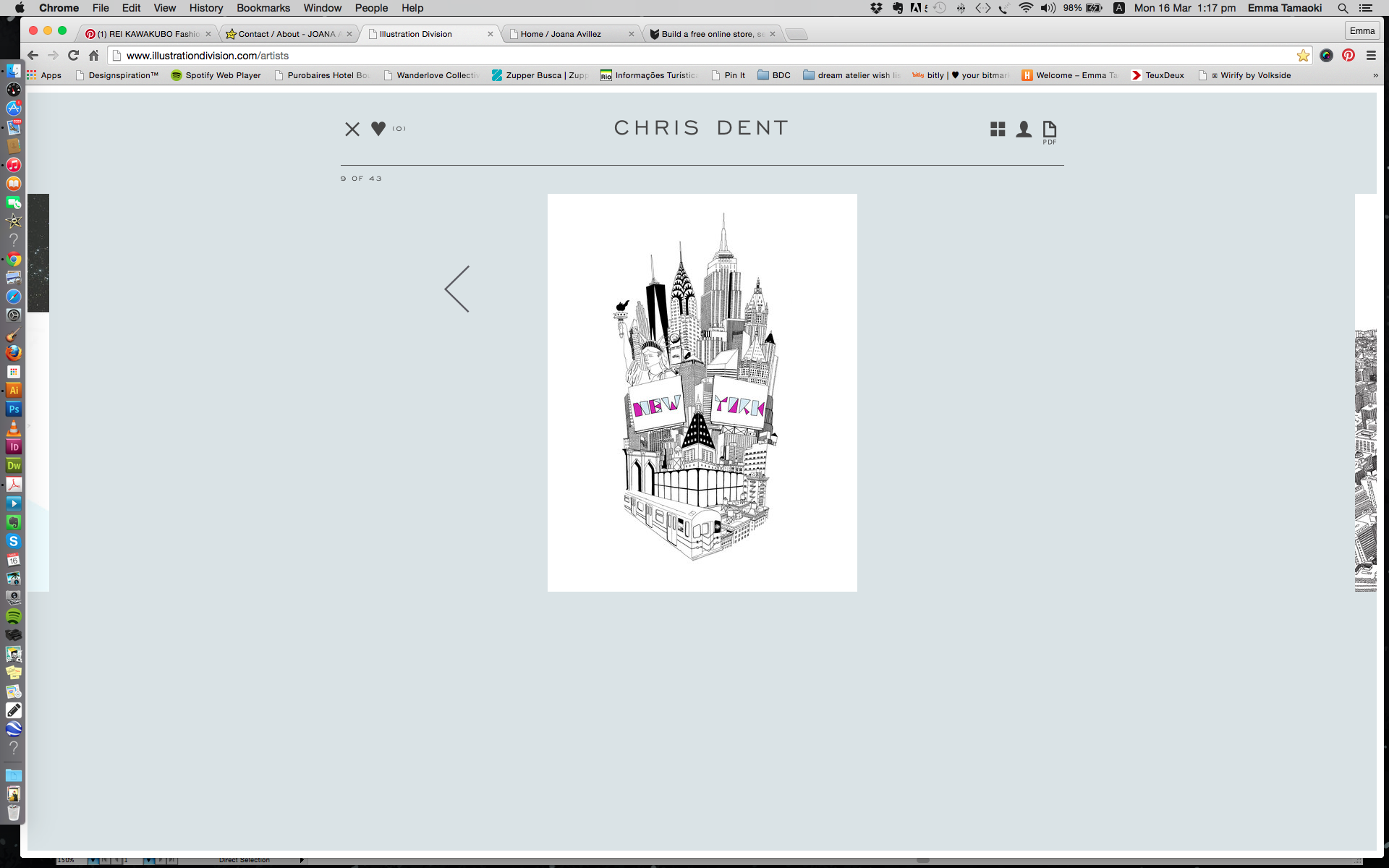Open the People menu
The height and width of the screenshot is (868, 1389).
[371, 8]
